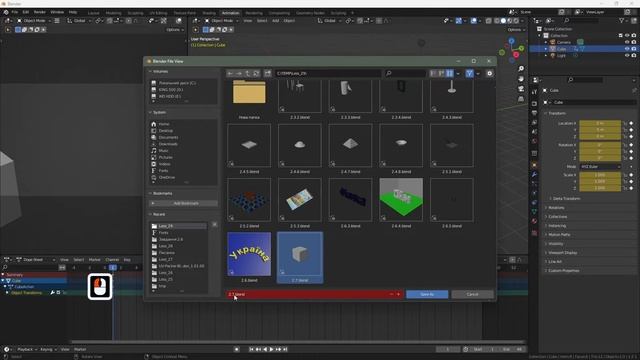
Task: Click the search field in the file browser
Action: pyautogui.click(x=405, y=73)
